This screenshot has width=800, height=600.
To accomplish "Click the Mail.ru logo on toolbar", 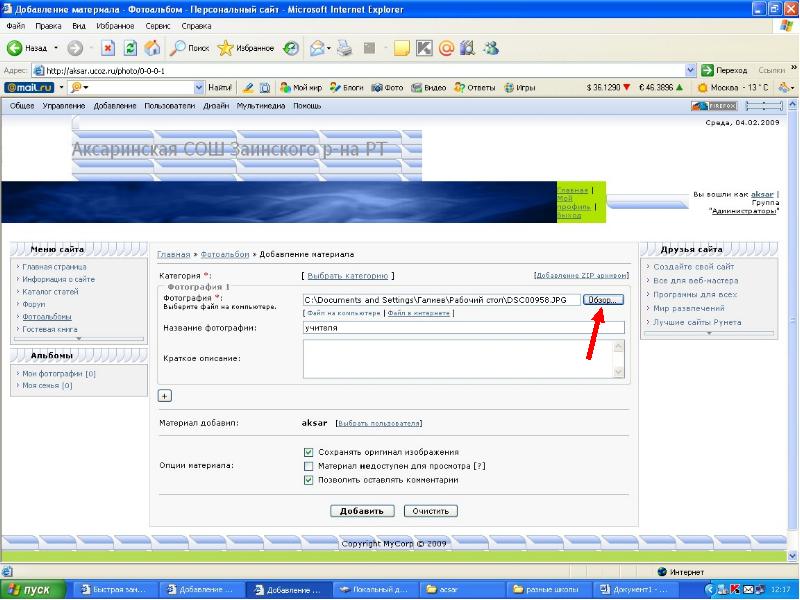I will click(34, 88).
